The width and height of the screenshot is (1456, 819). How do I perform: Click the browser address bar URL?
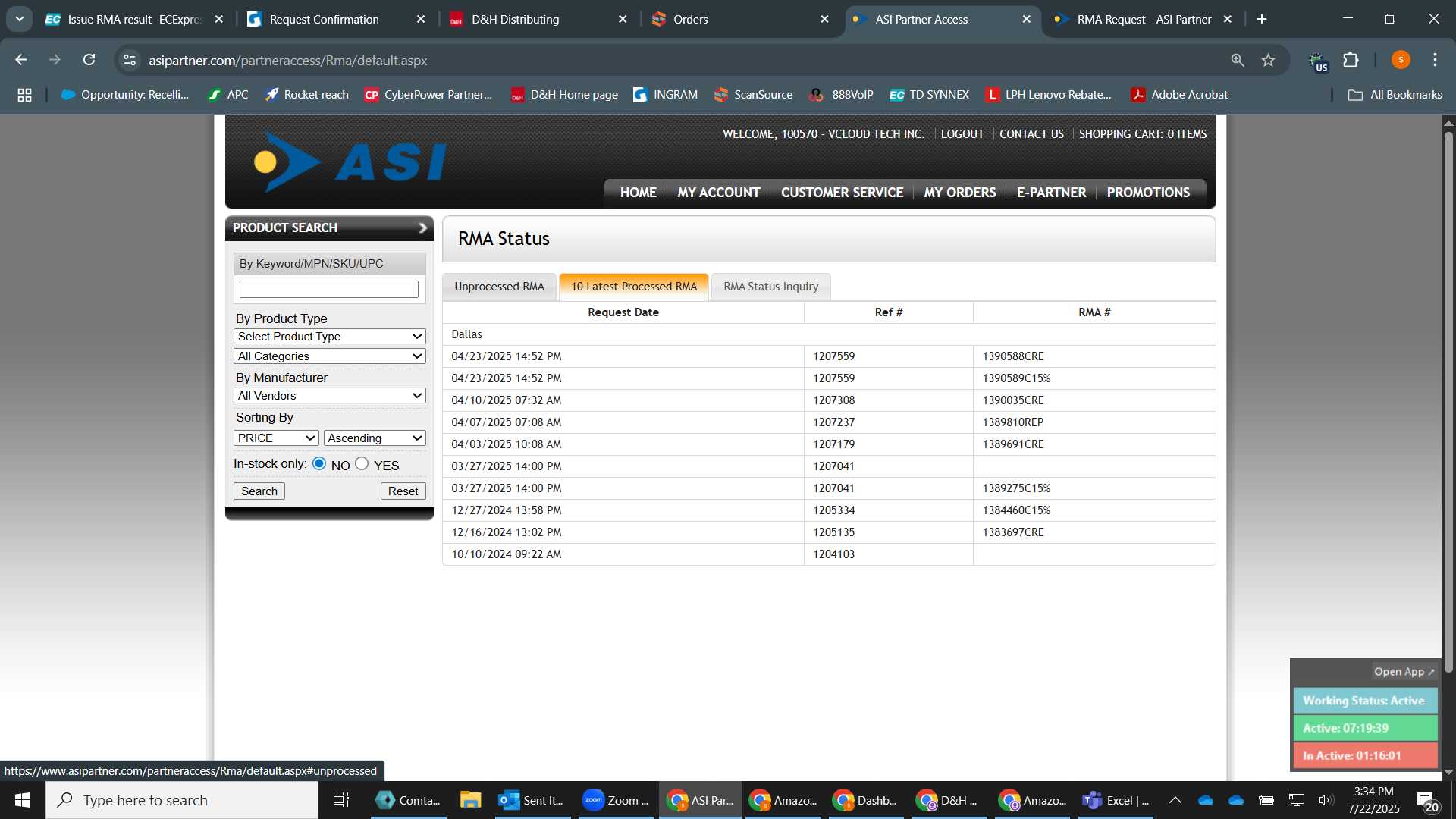[x=288, y=60]
